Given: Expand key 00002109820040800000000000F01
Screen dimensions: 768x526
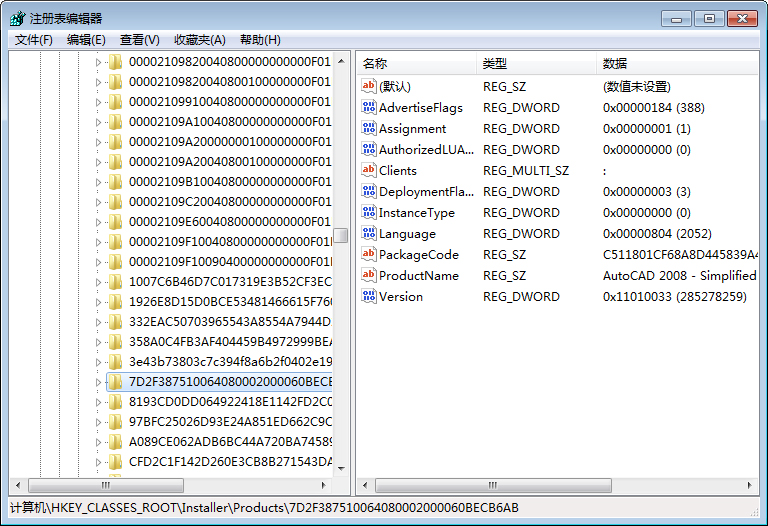Looking at the screenshot, I should (x=98, y=62).
